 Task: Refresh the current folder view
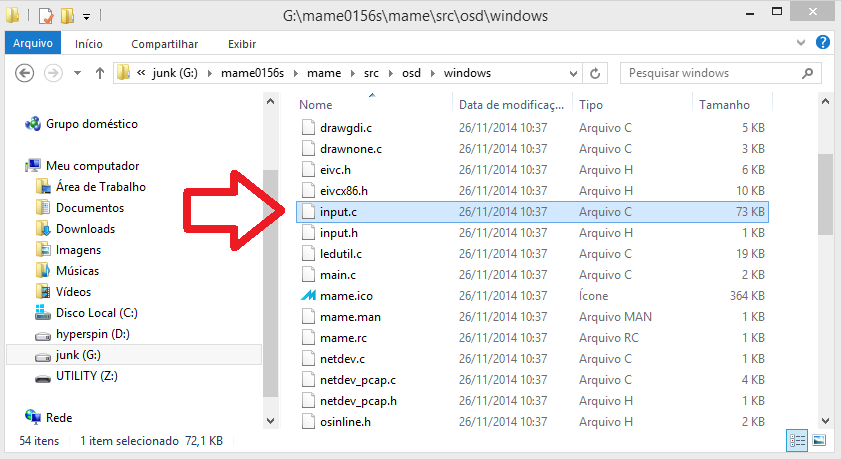click(x=595, y=73)
